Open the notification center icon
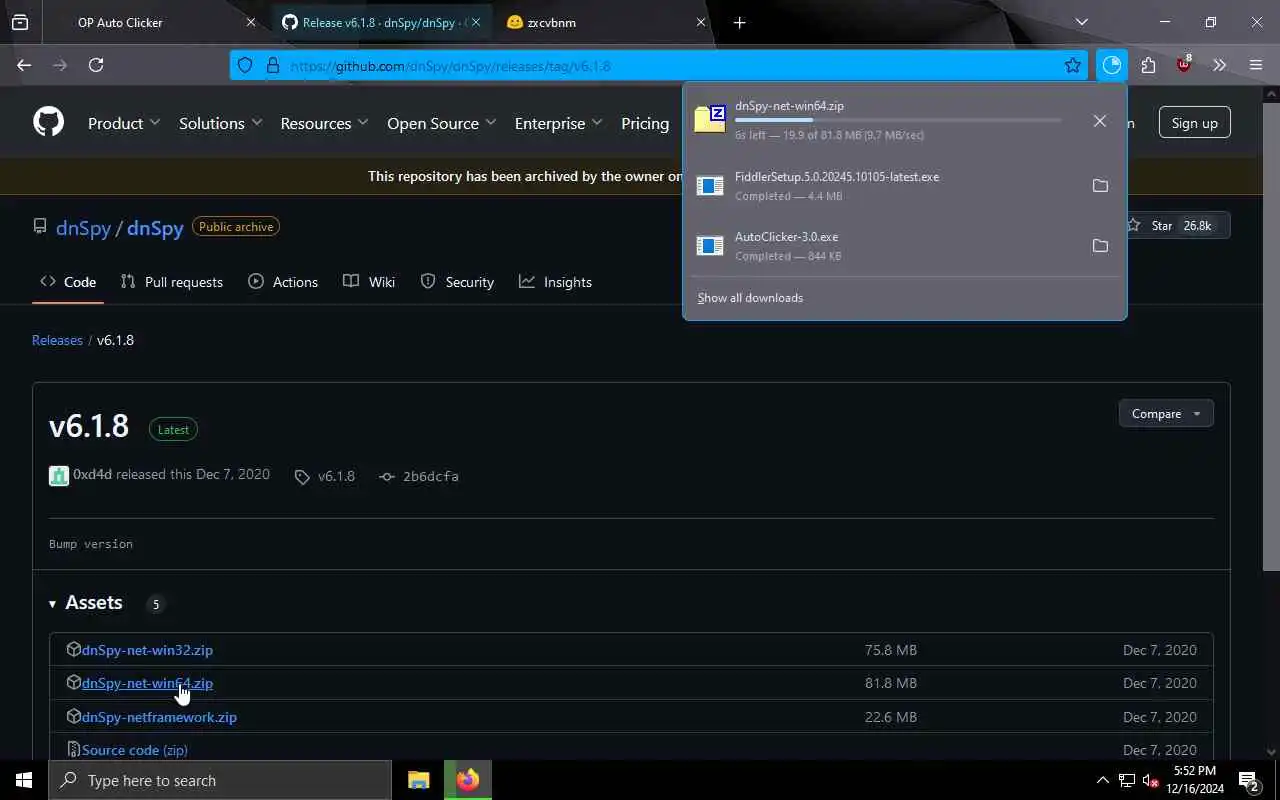This screenshot has width=1280, height=800. (1249, 780)
